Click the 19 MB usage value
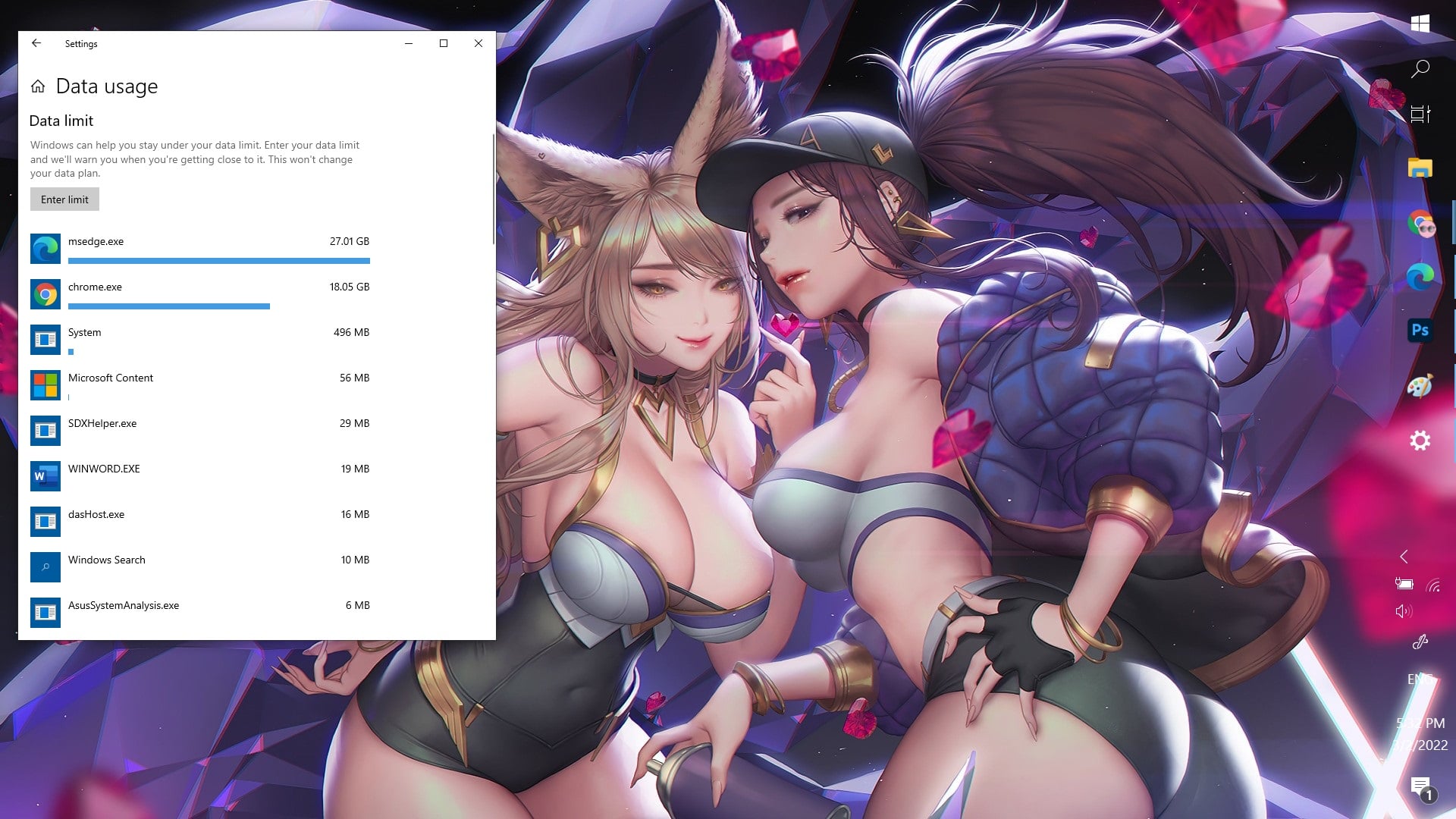 coord(356,469)
